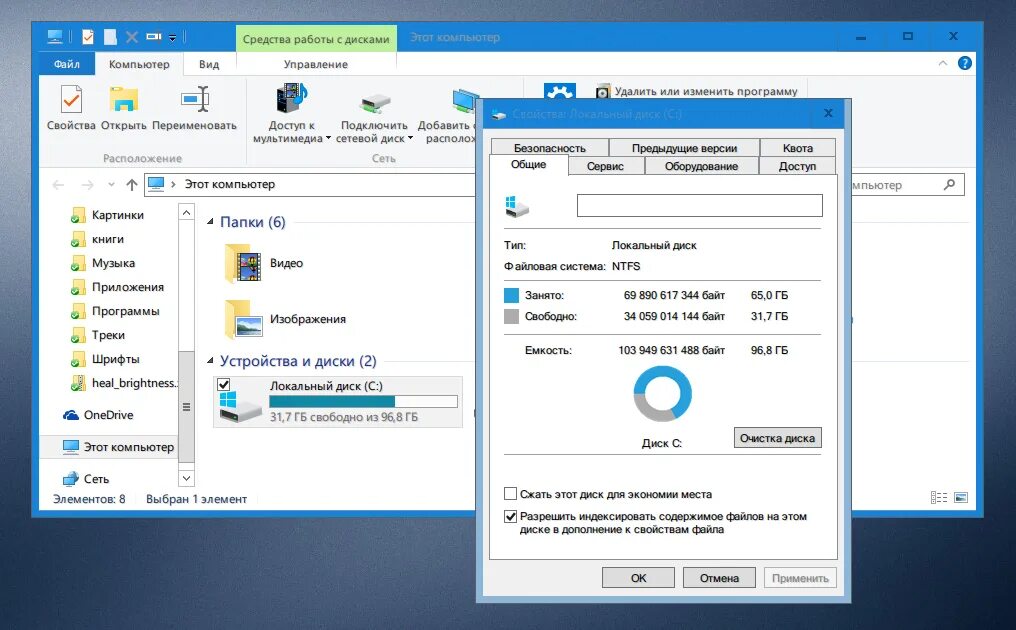Click the Средства работы с дисками contextual tab
Image resolution: width=1016 pixels, height=630 pixels.
pos(316,39)
